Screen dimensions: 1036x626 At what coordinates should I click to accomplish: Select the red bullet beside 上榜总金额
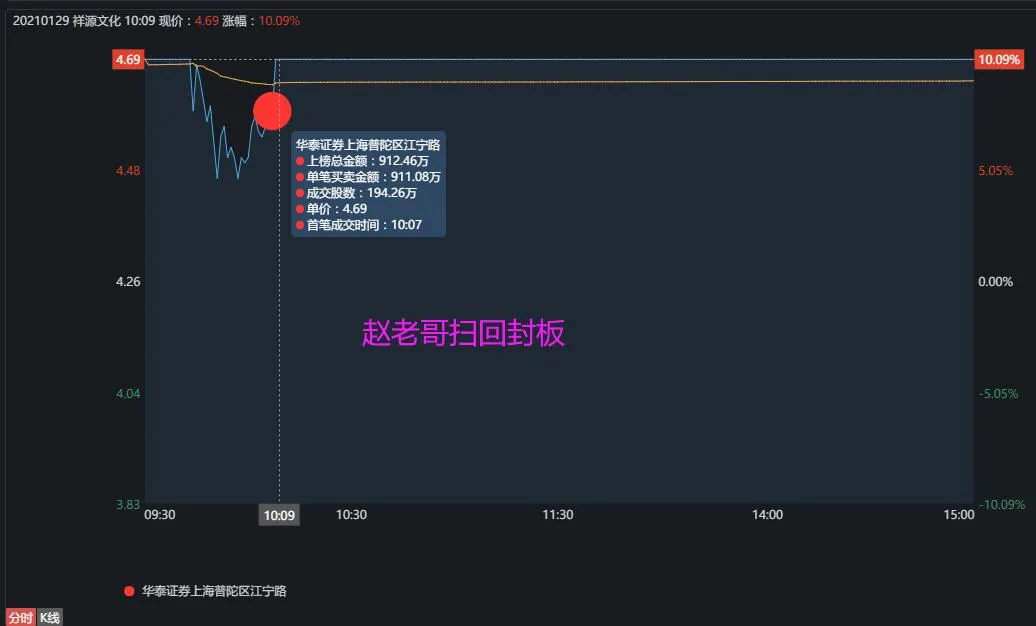tap(299, 161)
